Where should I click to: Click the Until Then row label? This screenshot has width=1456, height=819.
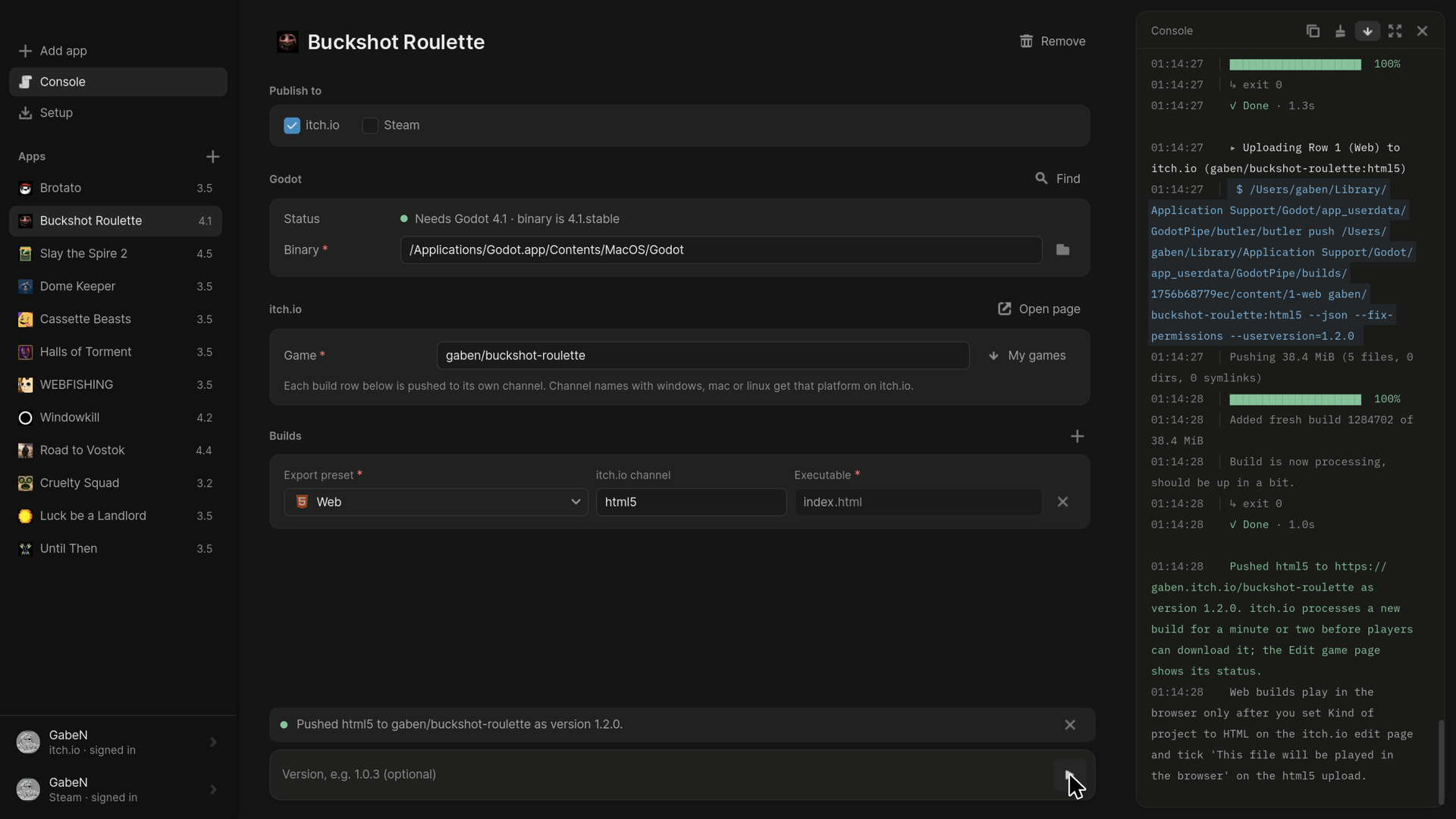(x=68, y=548)
